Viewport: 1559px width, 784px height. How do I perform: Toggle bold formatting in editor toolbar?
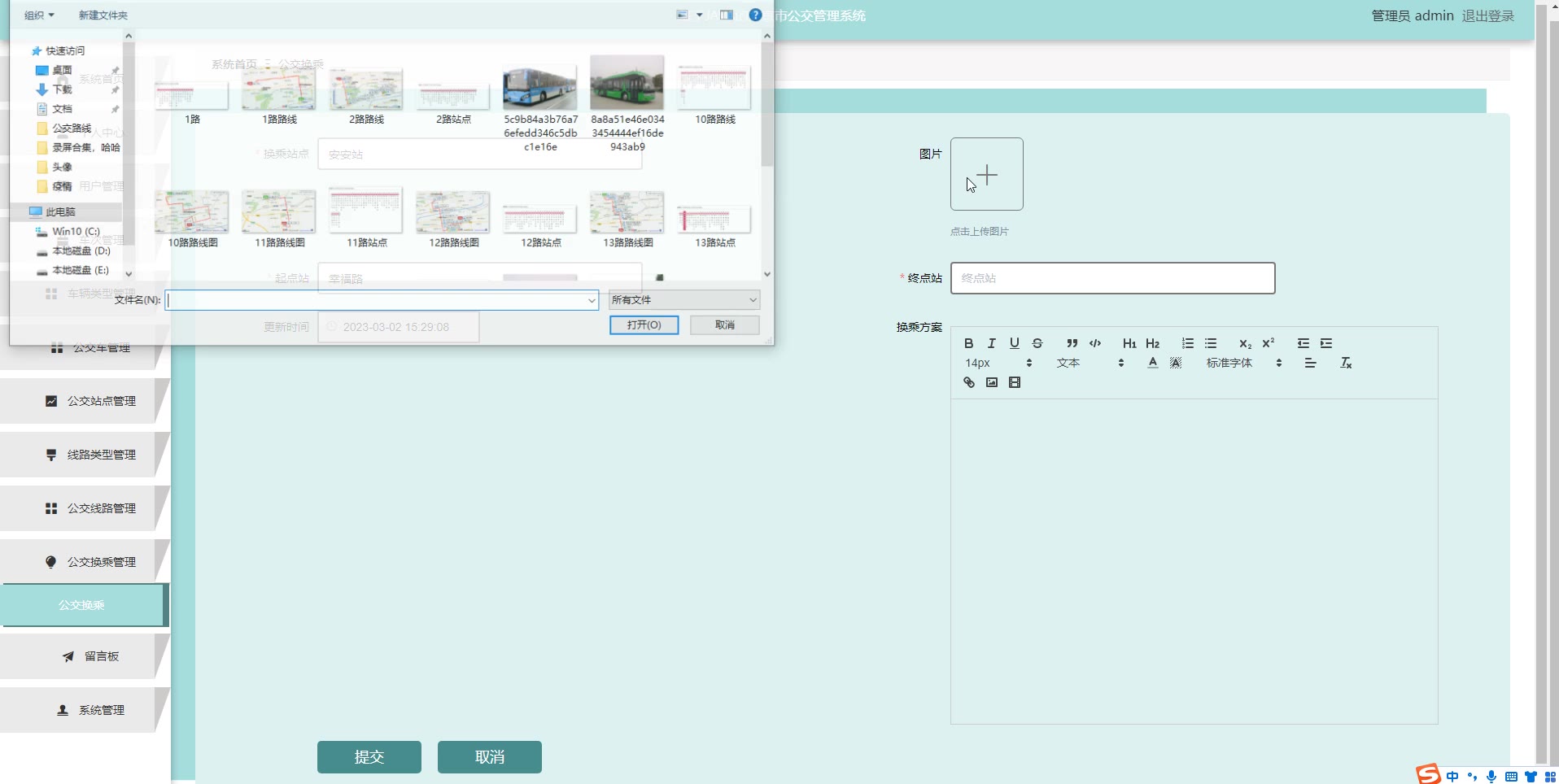(968, 343)
